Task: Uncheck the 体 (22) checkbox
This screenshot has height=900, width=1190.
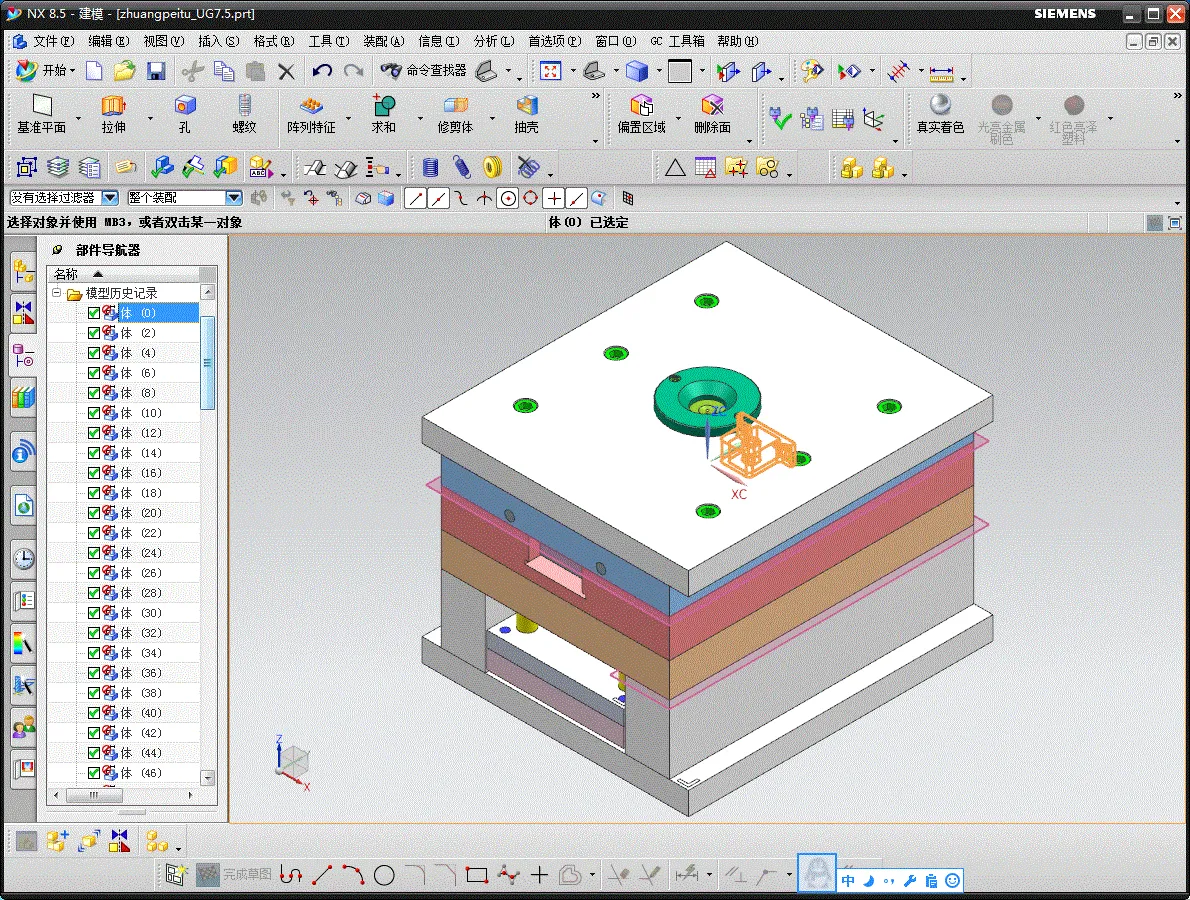Action: [x=94, y=533]
